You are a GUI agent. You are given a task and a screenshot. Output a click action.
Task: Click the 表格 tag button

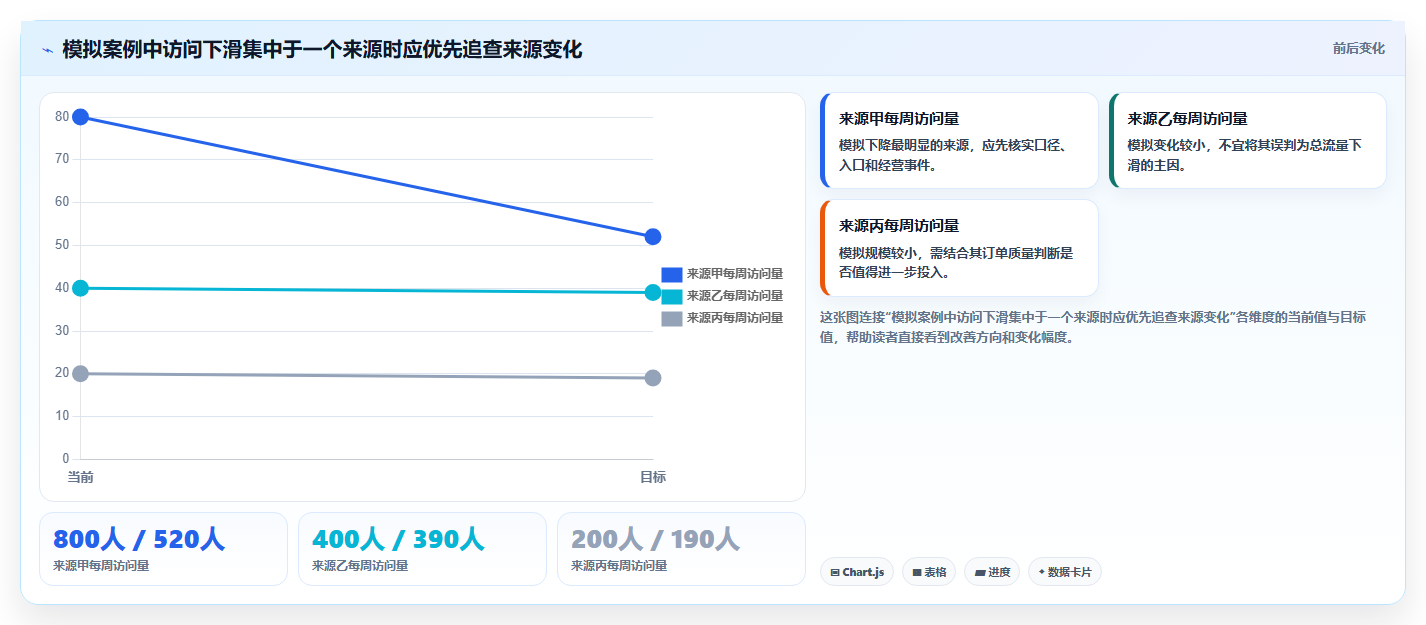(929, 572)
